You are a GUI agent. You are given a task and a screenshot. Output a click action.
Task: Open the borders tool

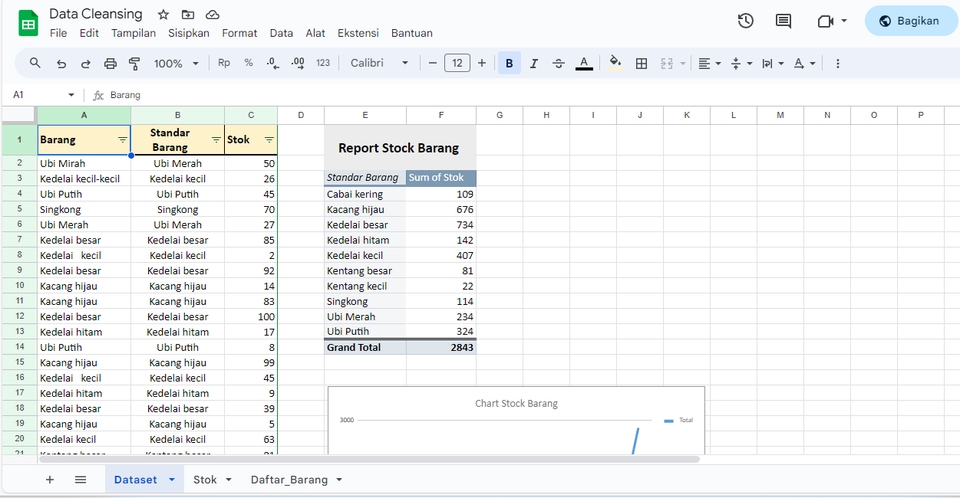click(641, 63)
